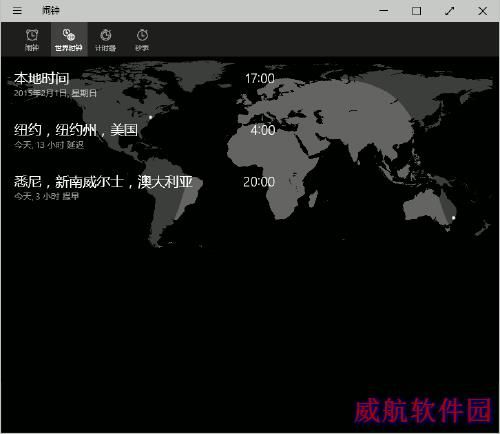Switch to the 闹钟 alarm tab
This screenshot has width=500, height=434.
[32, 40]
